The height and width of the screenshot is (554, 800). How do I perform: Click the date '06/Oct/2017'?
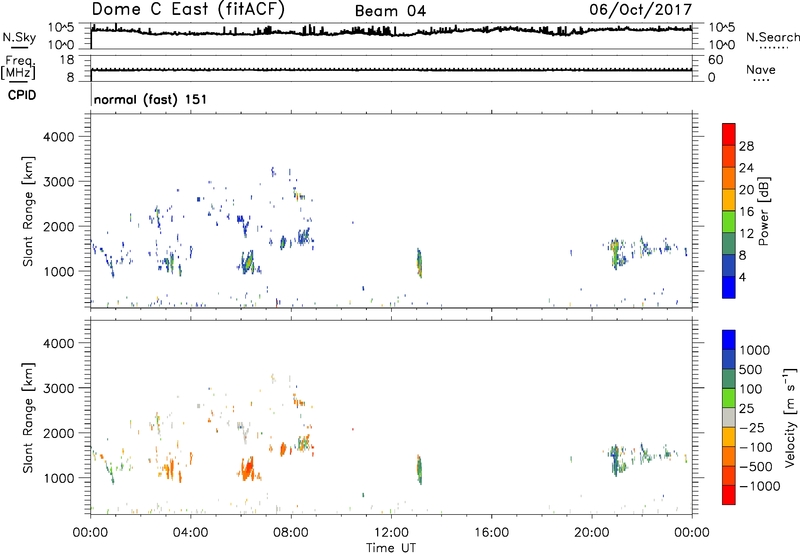(x=641, y=10)
